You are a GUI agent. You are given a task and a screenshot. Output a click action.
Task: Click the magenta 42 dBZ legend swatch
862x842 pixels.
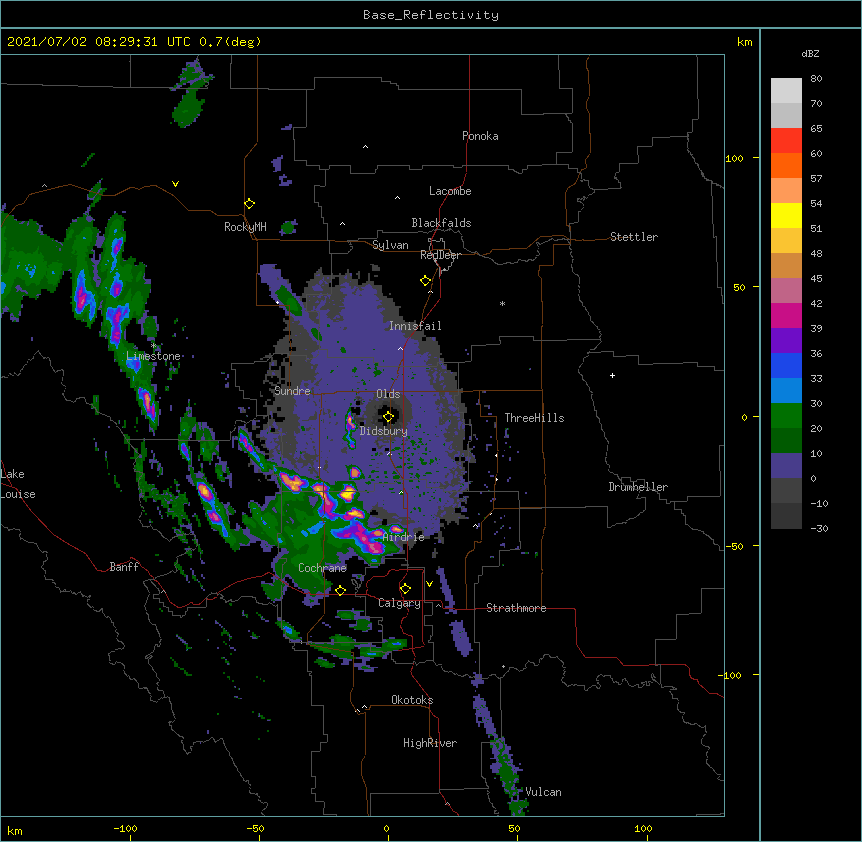pyautogui.click(x=786, y=315)
